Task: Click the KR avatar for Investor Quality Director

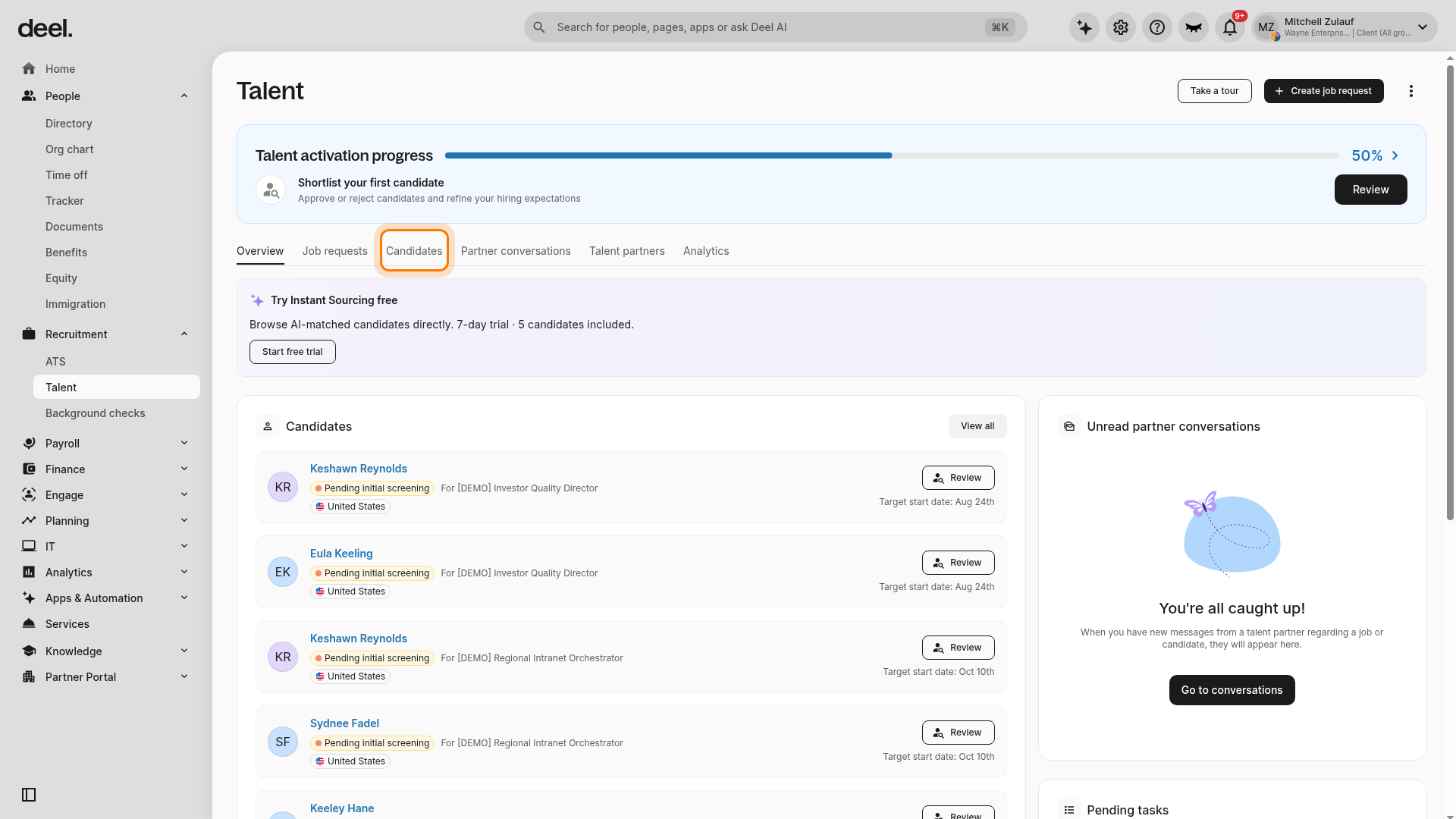Action: (283, 488)
